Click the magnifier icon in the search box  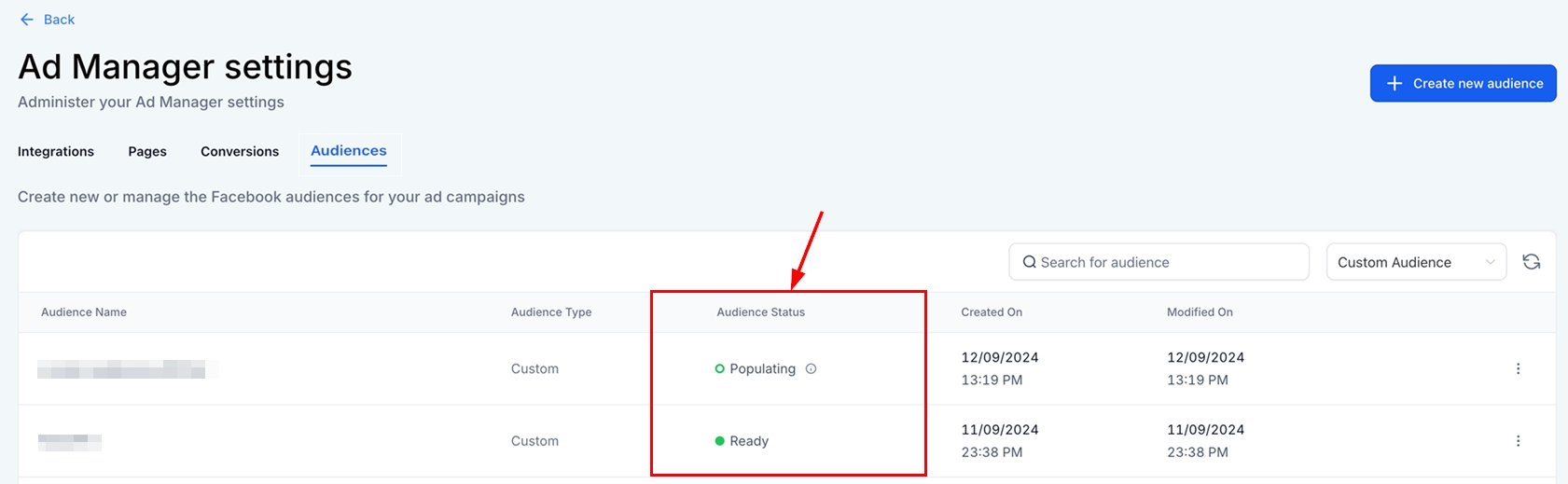(x=1029, y=262)
